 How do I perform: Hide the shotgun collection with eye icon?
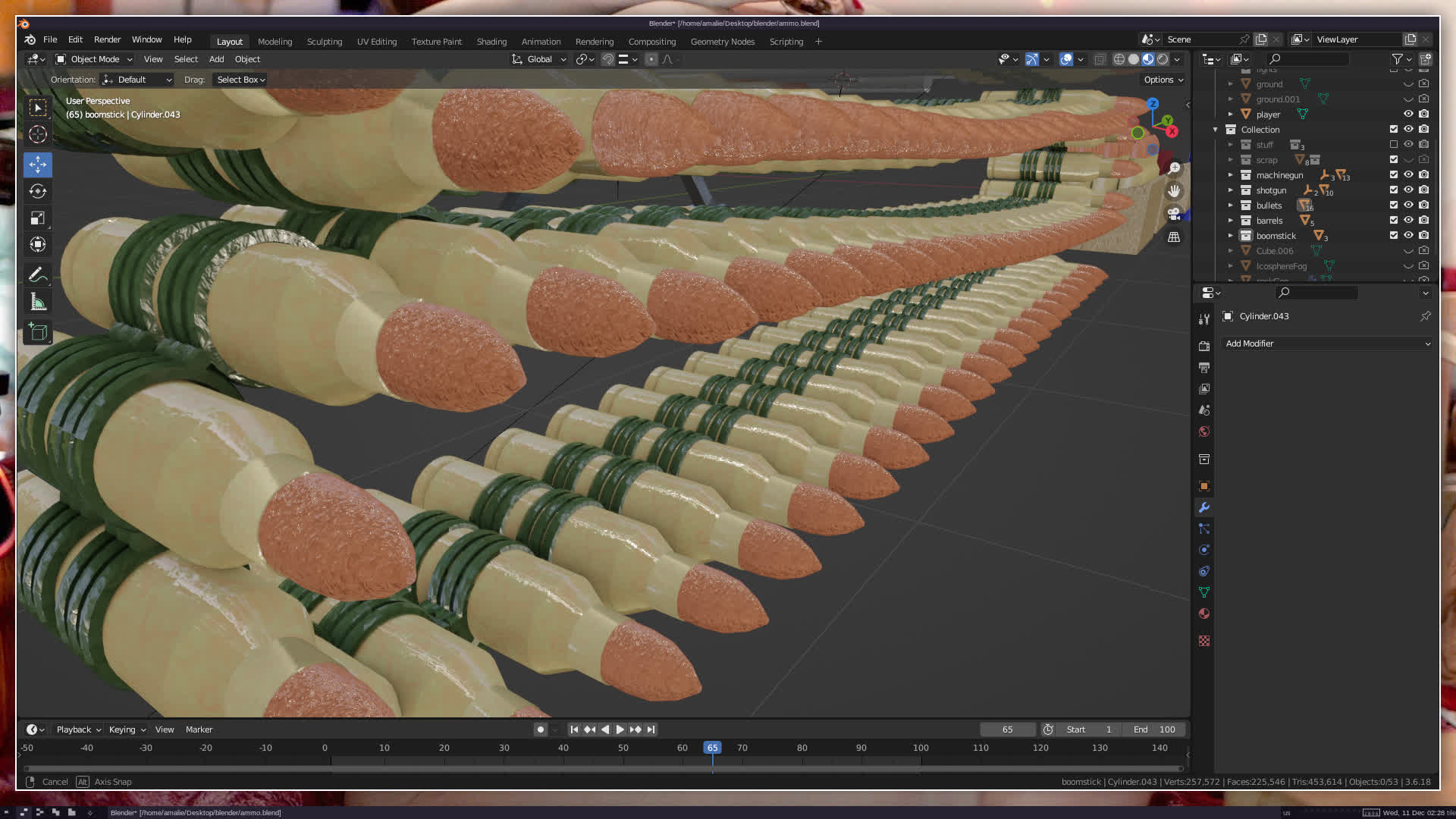pos(1408,190)
